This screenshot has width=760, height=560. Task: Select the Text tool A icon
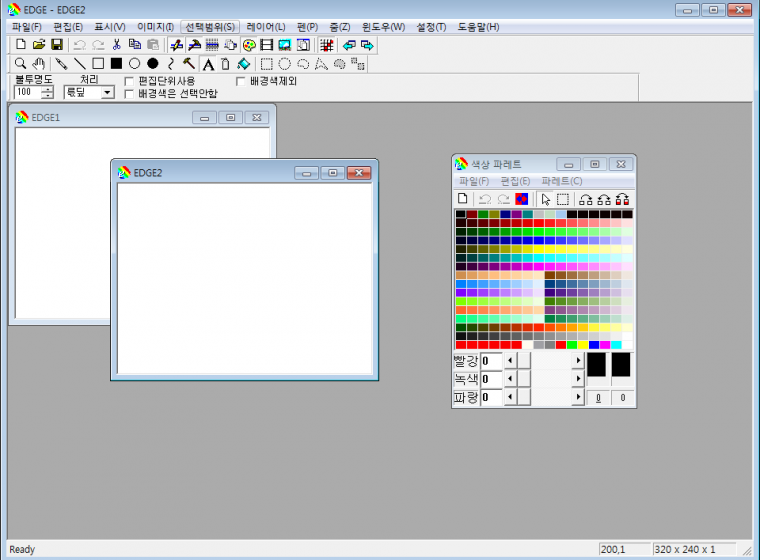tap(208, 64)
